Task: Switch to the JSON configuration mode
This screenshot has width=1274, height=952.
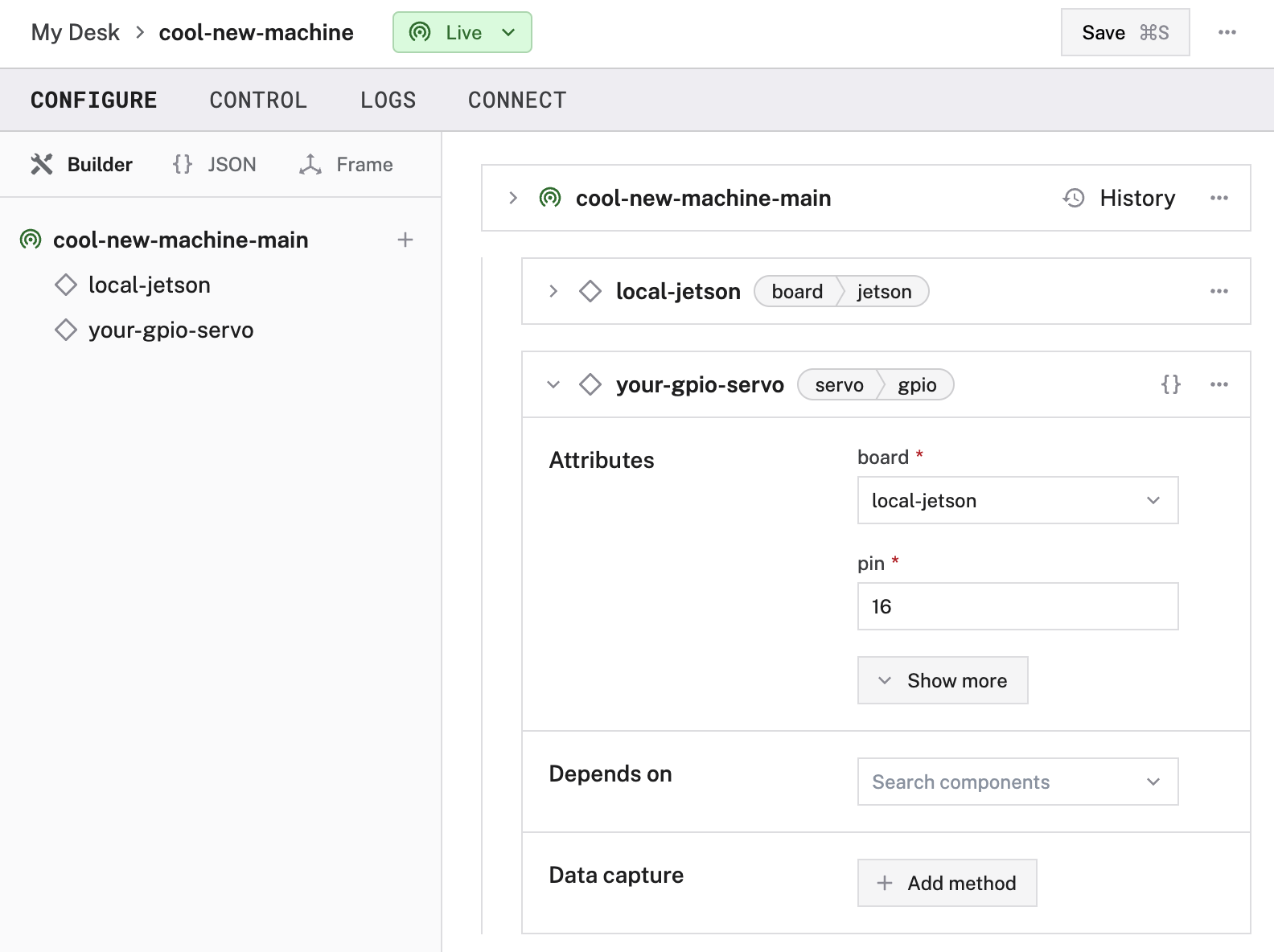Action: pos(215,165)
